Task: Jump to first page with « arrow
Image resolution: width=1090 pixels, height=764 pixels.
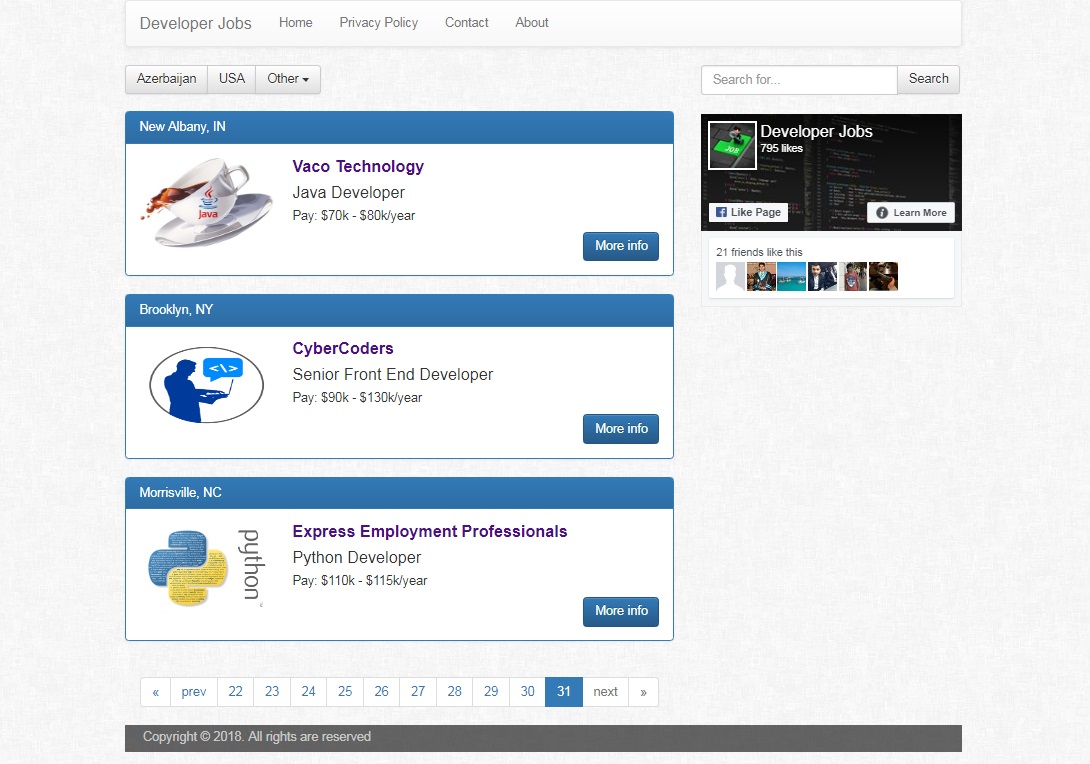Action: tap(156, 692)
